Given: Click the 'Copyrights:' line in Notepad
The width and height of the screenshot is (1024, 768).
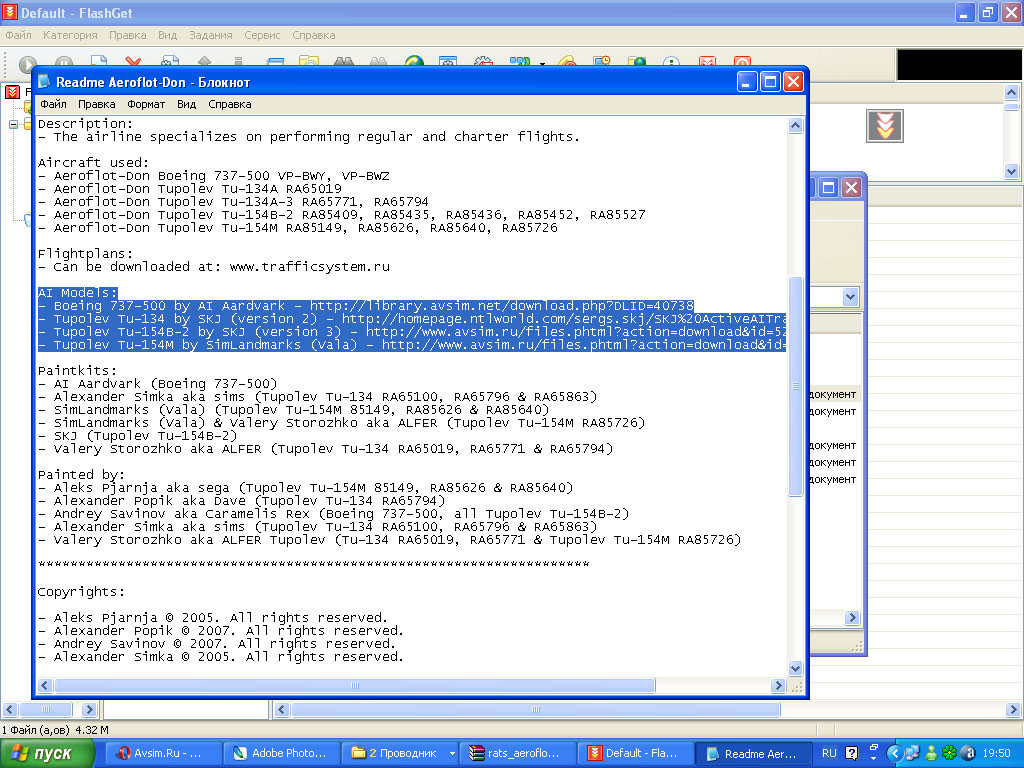Looking at the screenshot, I should (x=81, y=592).
